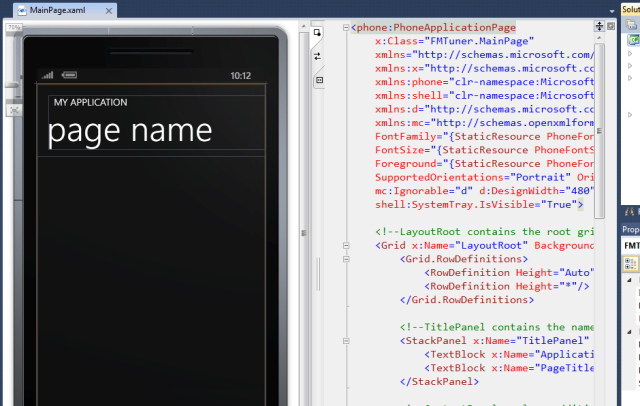This screenshot has width=640, height=406.
Task: Click the RowDefinition Height * line
Action: [507, 286]
